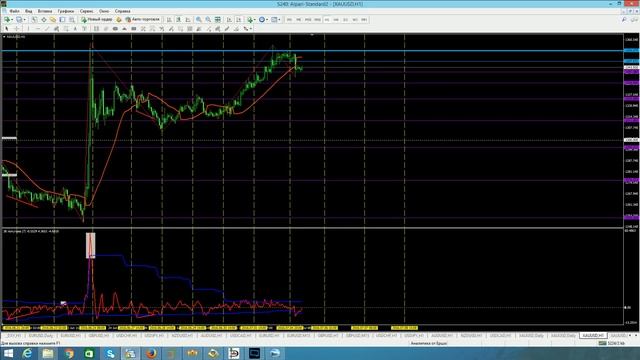Zoom out on the chart
640x360 pixels.
(208, 20)
